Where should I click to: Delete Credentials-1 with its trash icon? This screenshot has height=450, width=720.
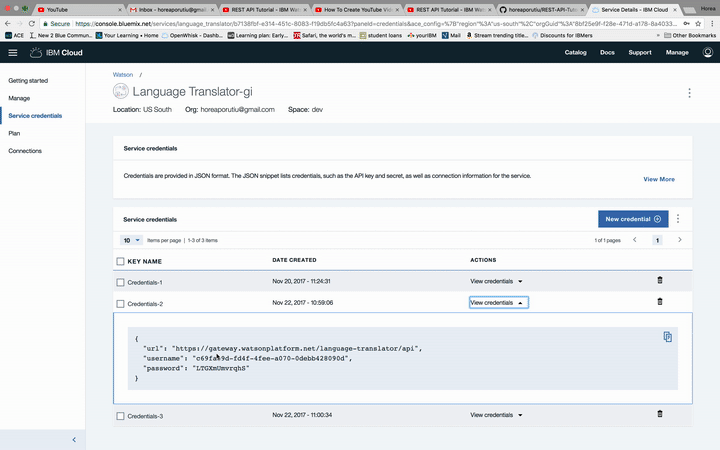point(660,280)
